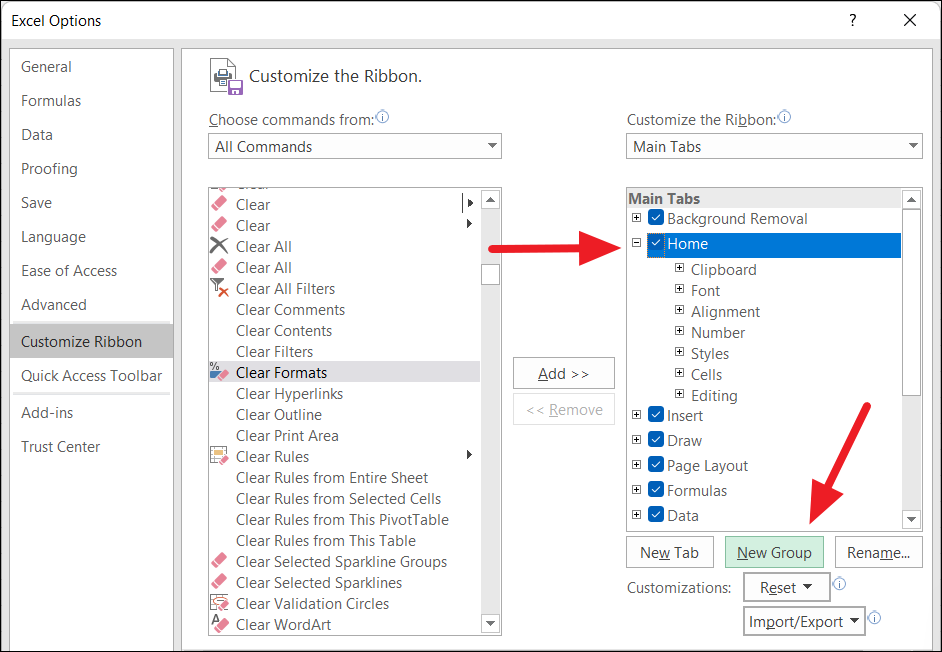This screenshot has height=652, width=942.
Task: Click the New Group button
Action: [x=774, y=552]
